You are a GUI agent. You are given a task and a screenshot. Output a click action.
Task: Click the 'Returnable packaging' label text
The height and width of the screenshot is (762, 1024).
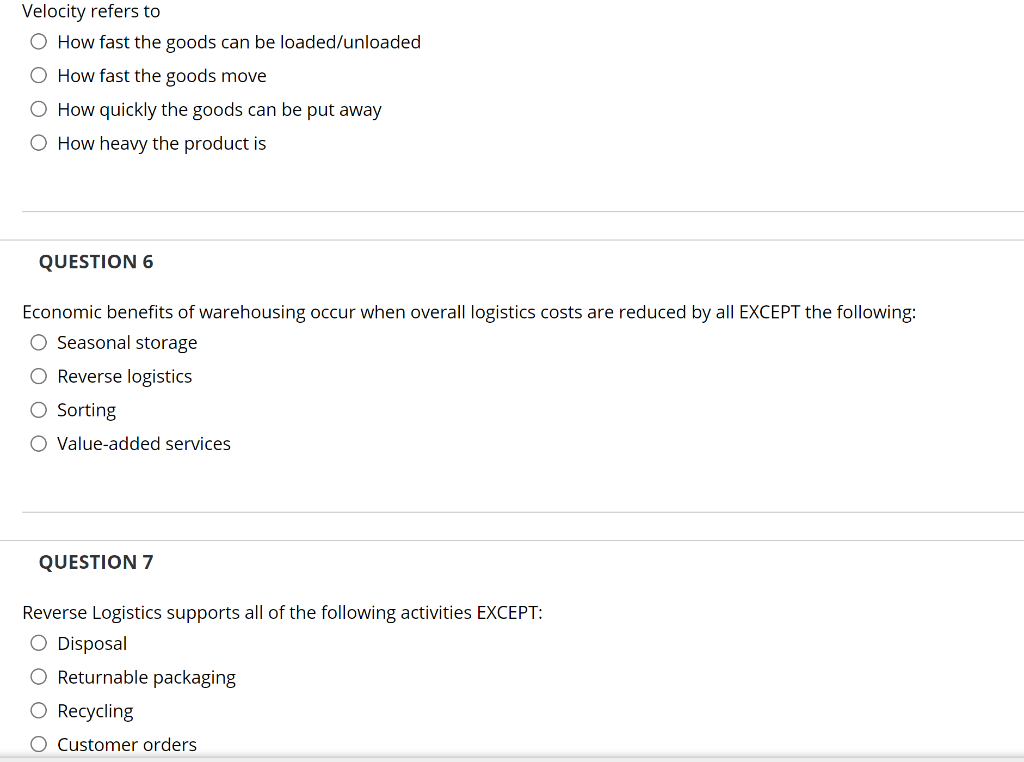click(147, 677)
